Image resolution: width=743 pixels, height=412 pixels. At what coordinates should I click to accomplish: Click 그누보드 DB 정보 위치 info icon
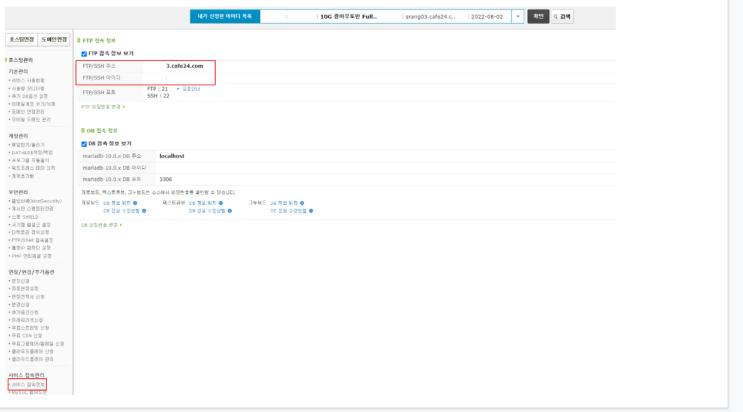302,203
